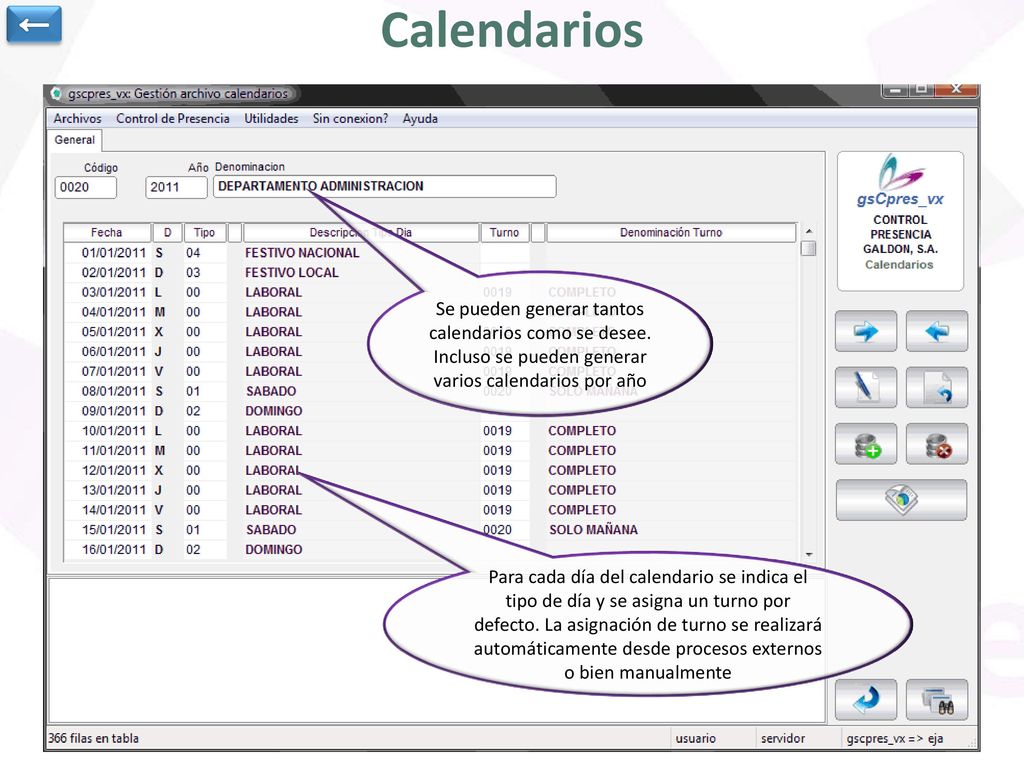Click scrollbar down arrow of table

coord(808,554)
